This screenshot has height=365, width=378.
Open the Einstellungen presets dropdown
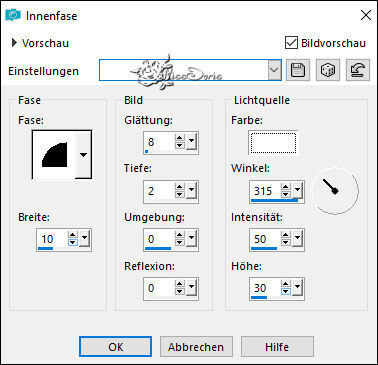275,70
